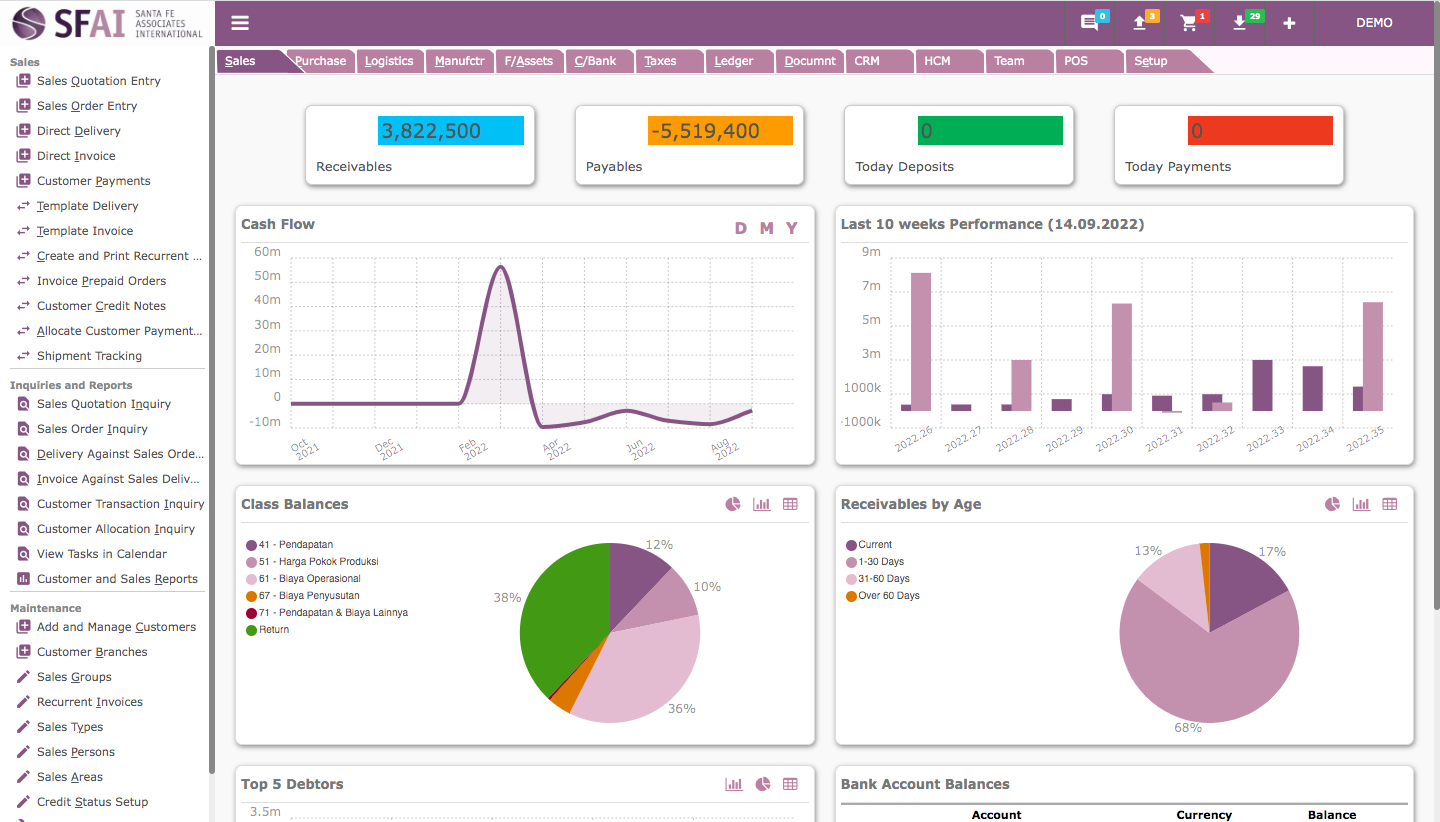
Task: Toggle the Return legend item in Class Balances
Action: pos(273,630)
